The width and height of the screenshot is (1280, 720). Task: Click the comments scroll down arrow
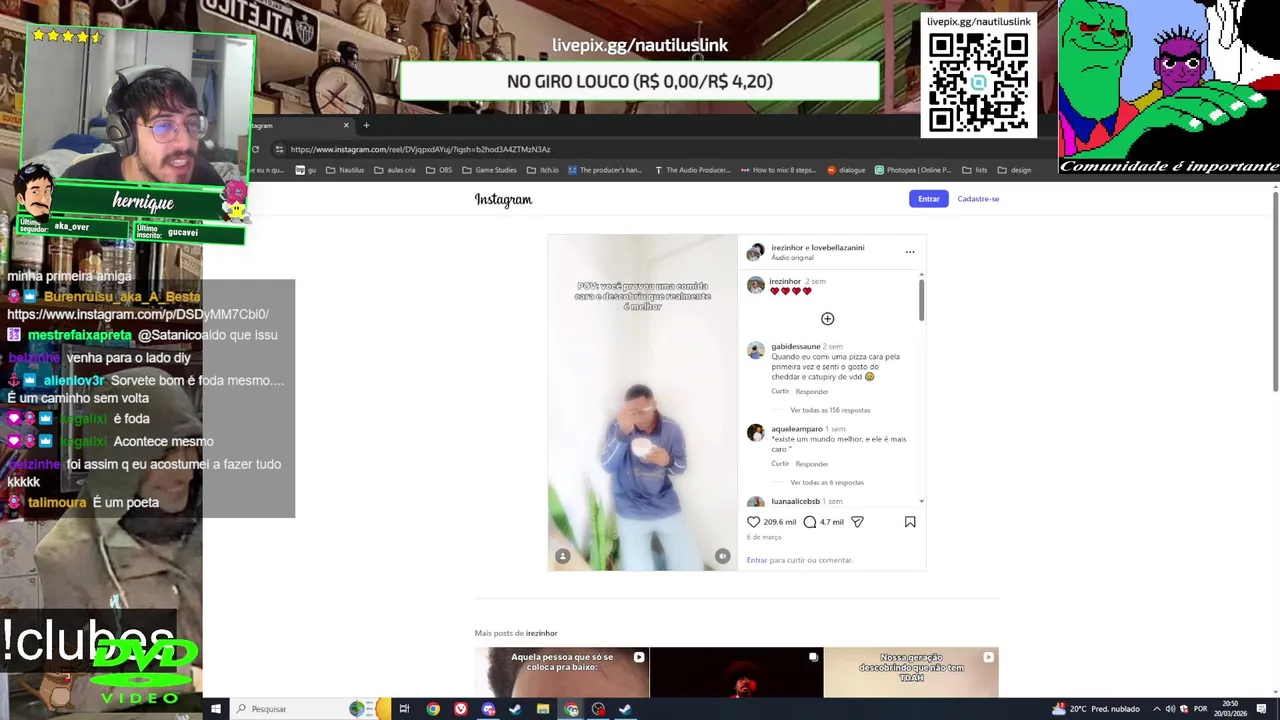[921, 501]
